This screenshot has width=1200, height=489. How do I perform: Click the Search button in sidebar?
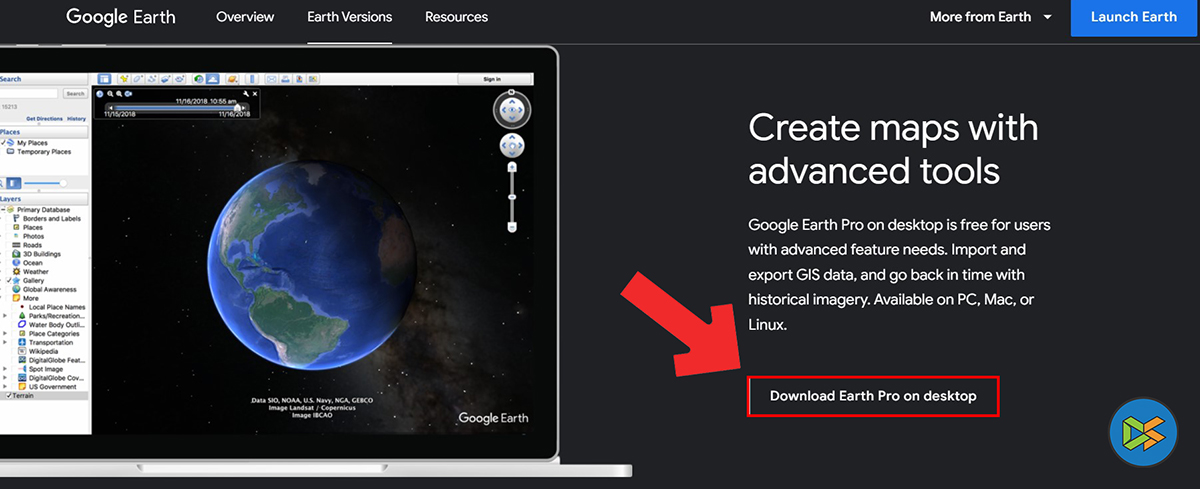75,93
